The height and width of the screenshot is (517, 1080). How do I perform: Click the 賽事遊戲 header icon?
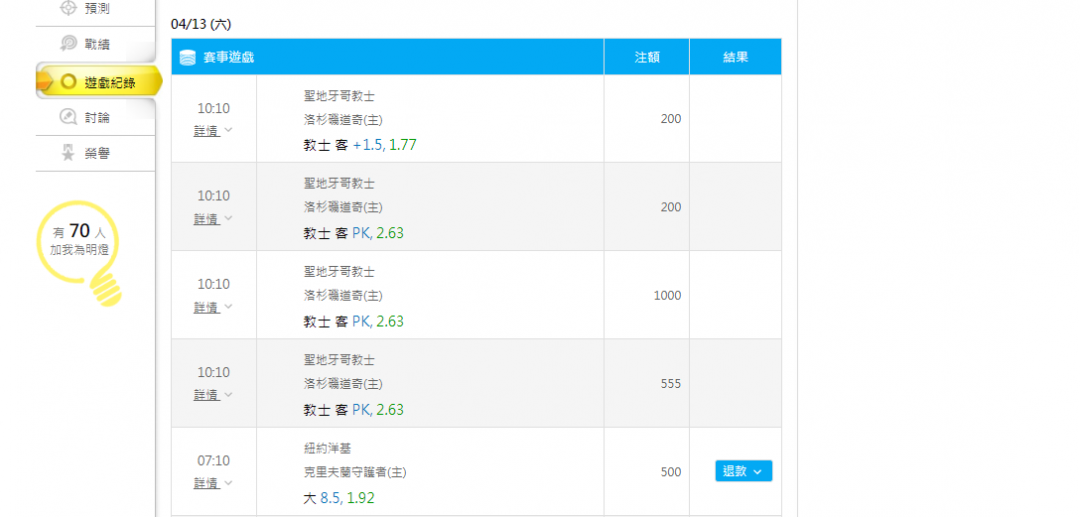tap(187, 57)
